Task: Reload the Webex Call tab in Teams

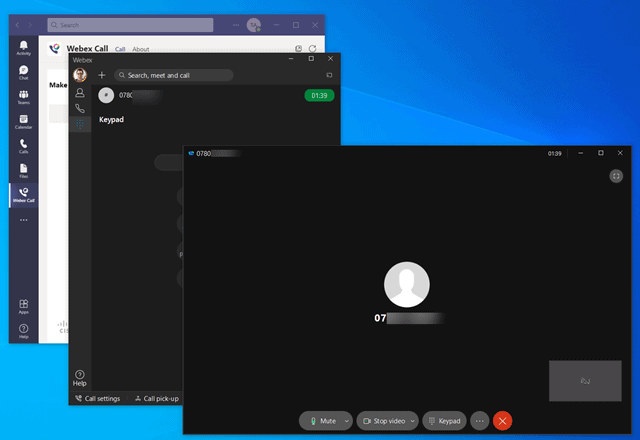Action: pyautogui.click(x=312, y=49)
